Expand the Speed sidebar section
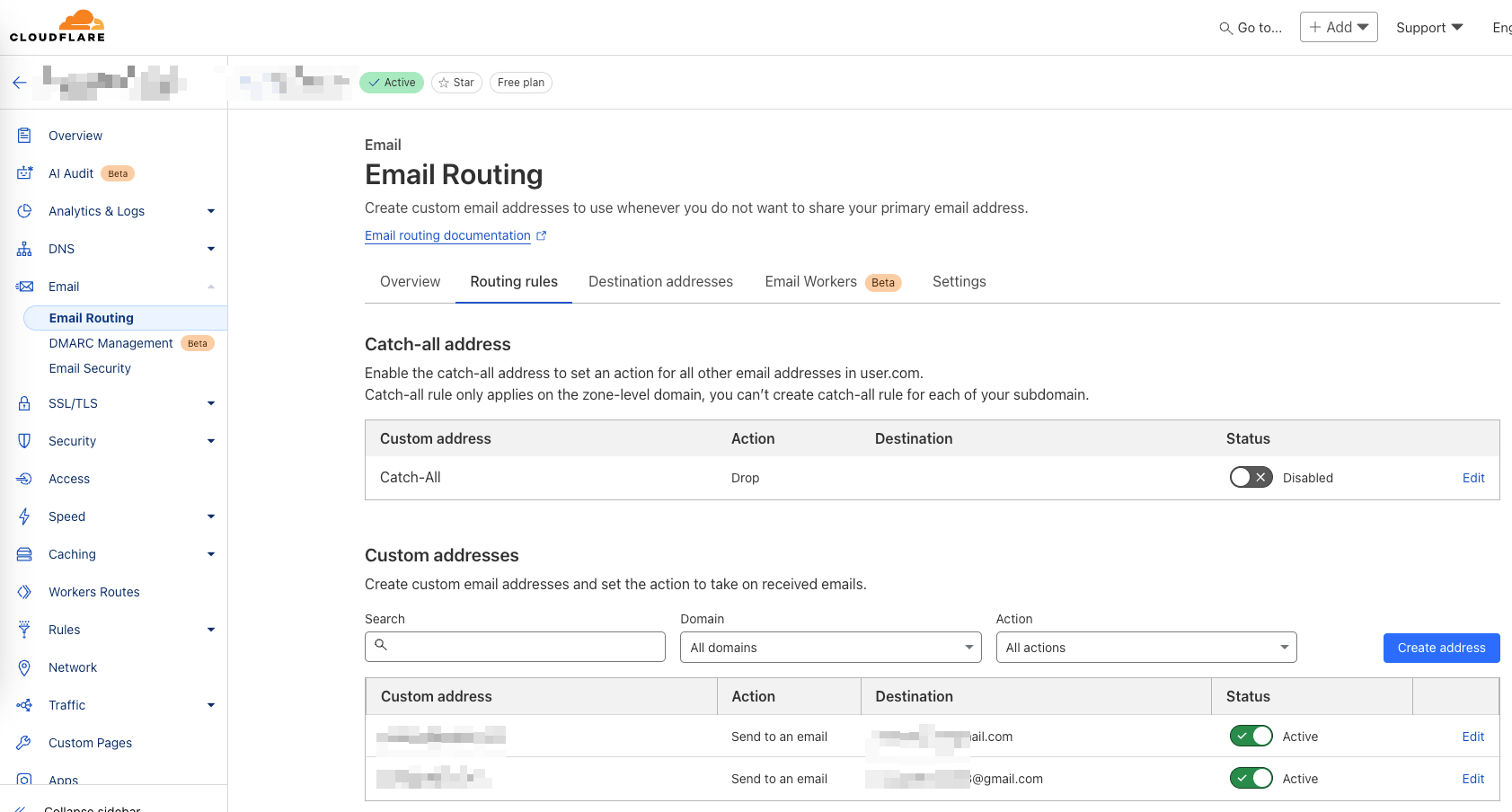Screen dimensions: 1512x812 click(211, 516)
